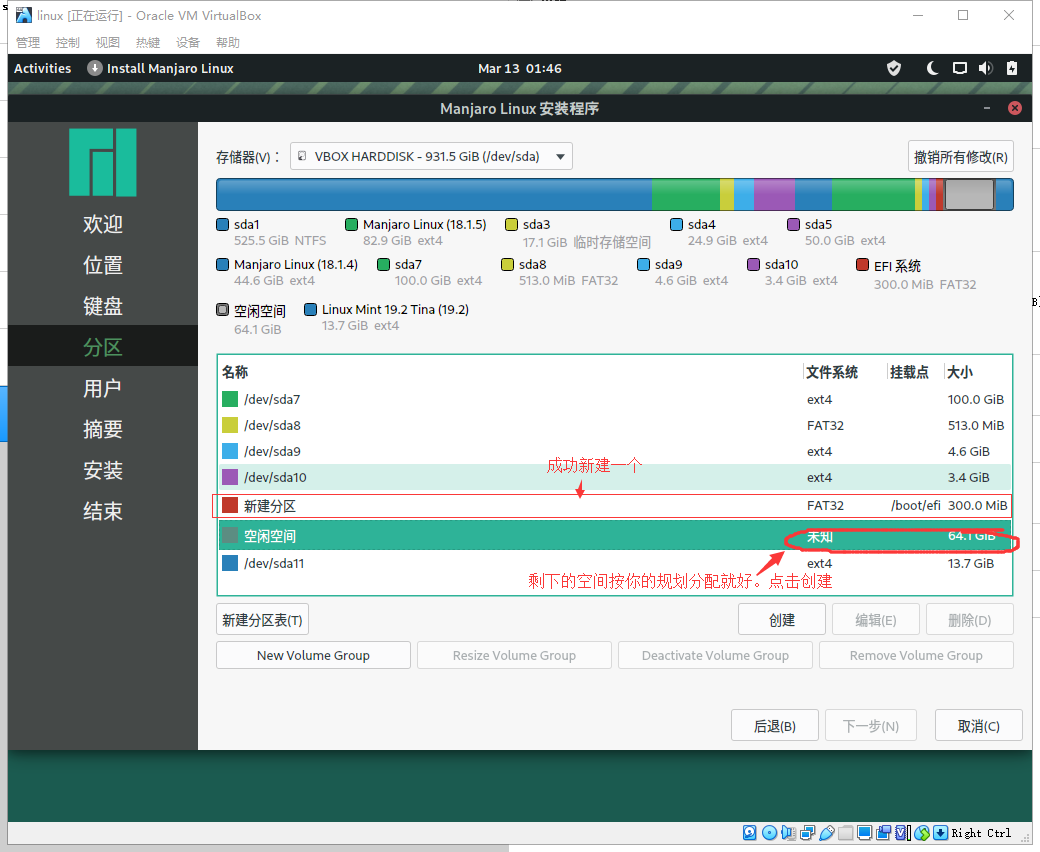Screen dimensions: 1040x852
Task: Click the VirtualBox optical disk status icon
Action: tap(769, 832)
